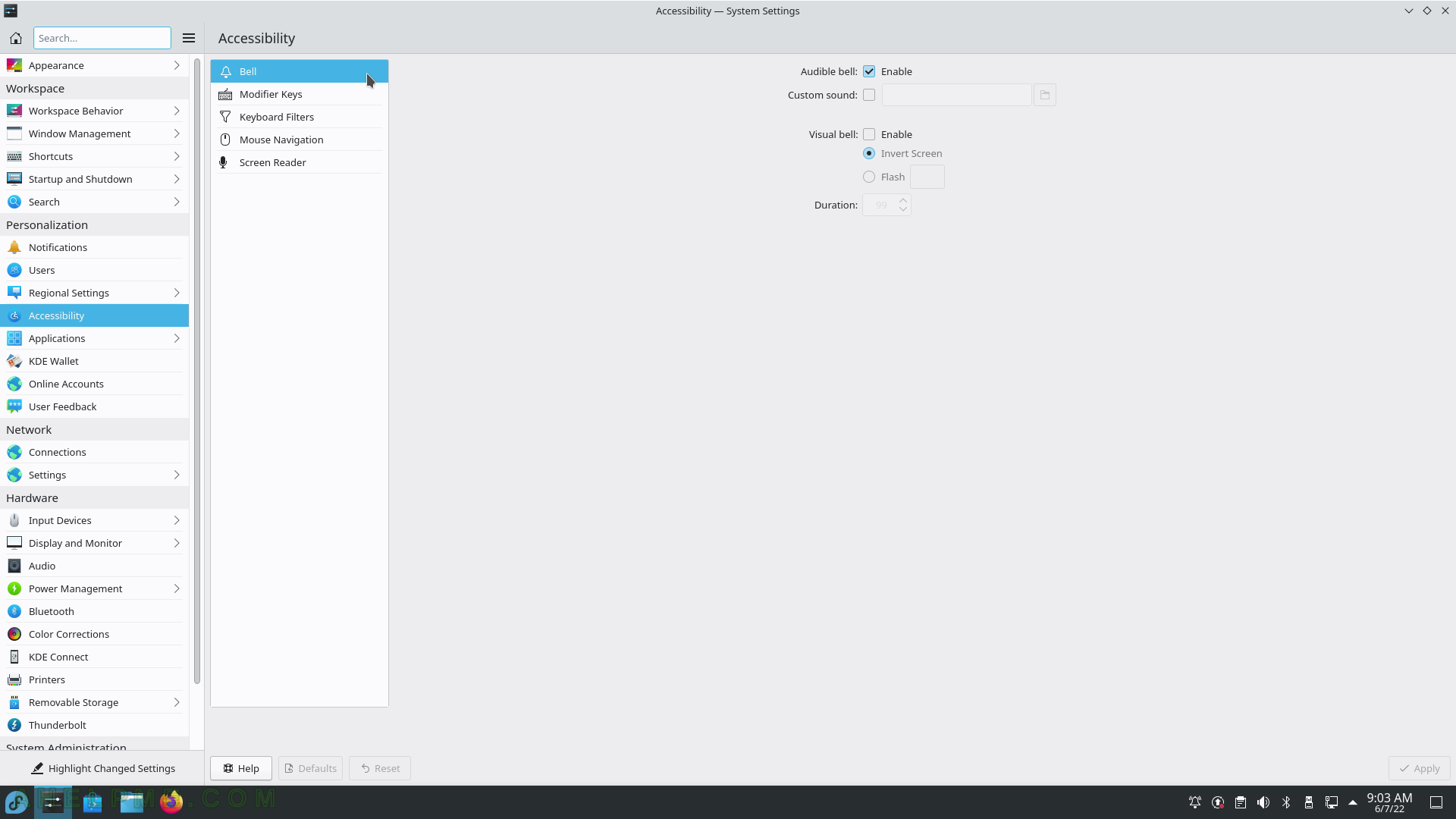
Task: Enable the Custom sound checkbox
Action: click(x=869, y=95)
